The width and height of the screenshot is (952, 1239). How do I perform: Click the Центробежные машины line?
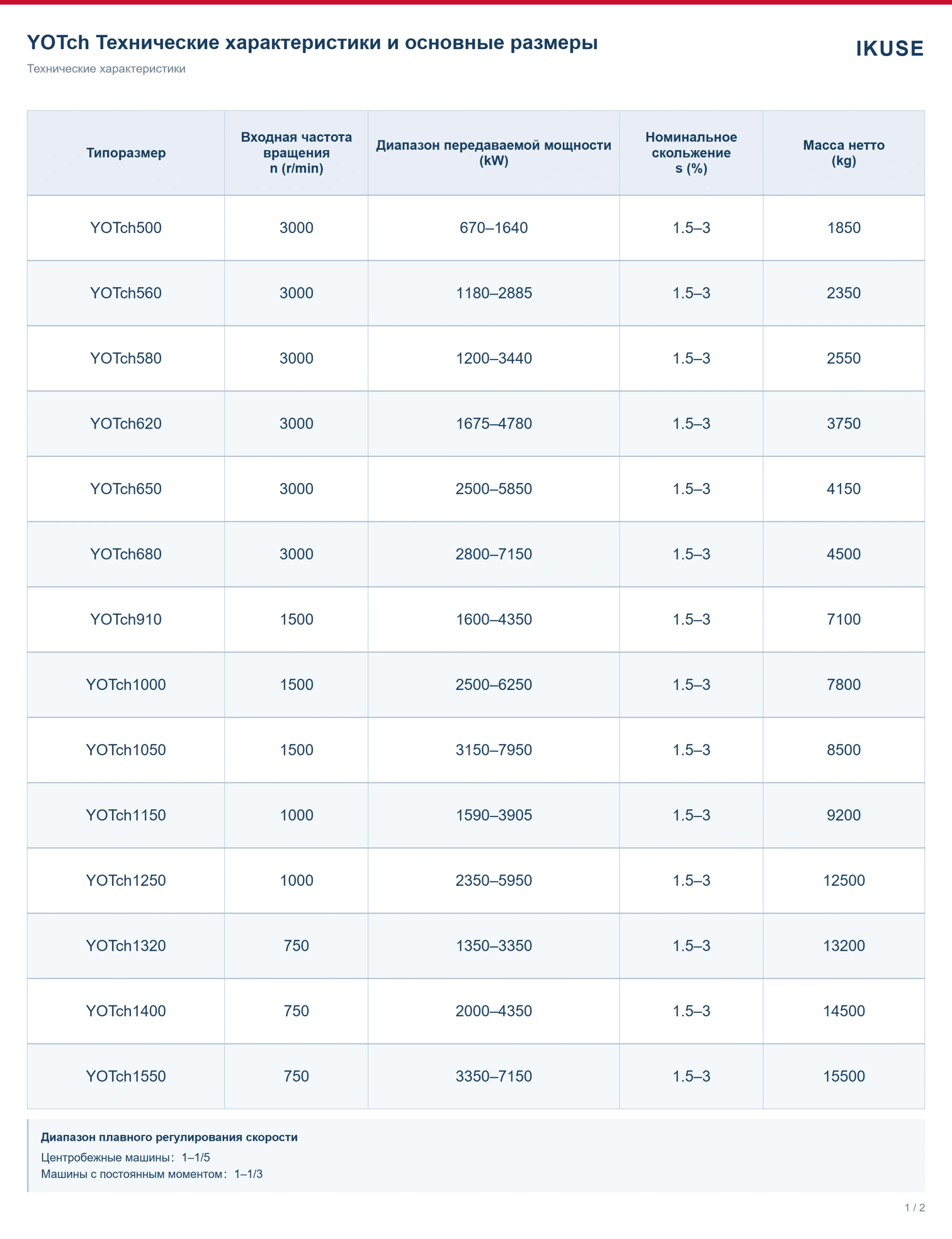coord(125,1157)
